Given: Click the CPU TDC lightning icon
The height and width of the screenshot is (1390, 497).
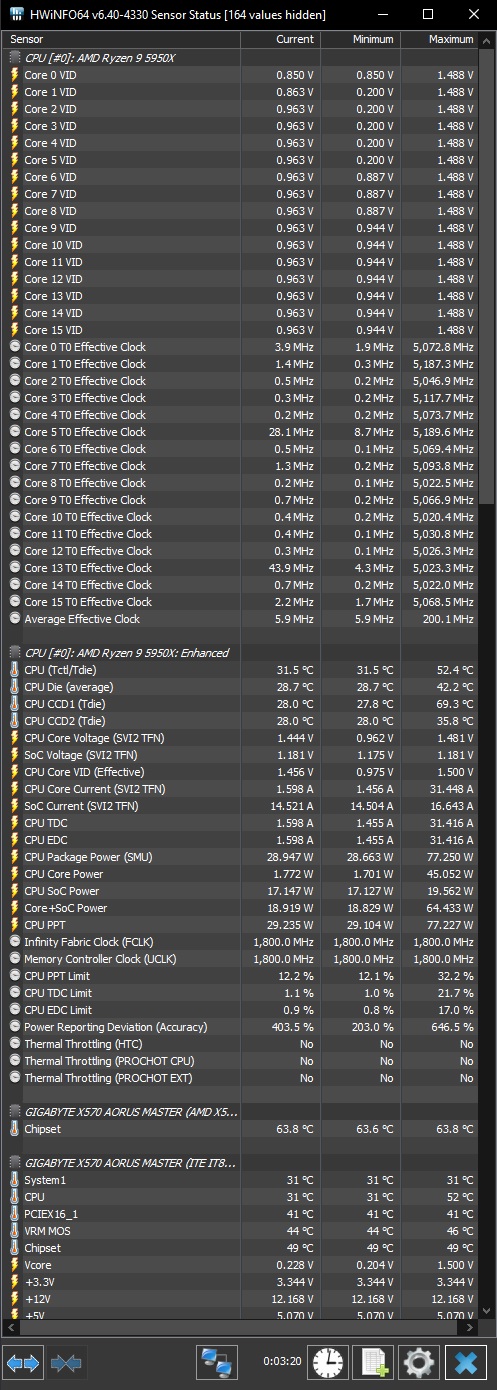Looking at the screenshot, I should (14, 823).
